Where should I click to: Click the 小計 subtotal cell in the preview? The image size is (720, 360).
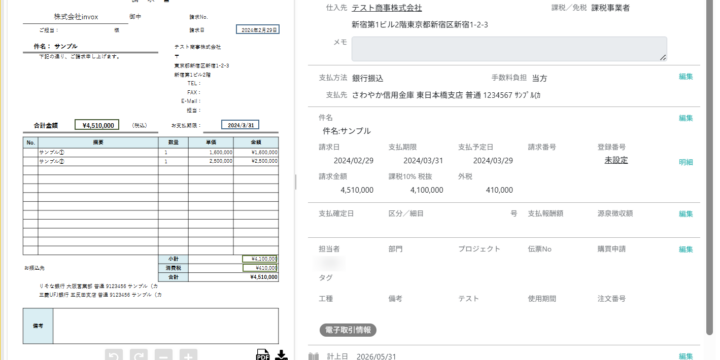tap(173, 259)
